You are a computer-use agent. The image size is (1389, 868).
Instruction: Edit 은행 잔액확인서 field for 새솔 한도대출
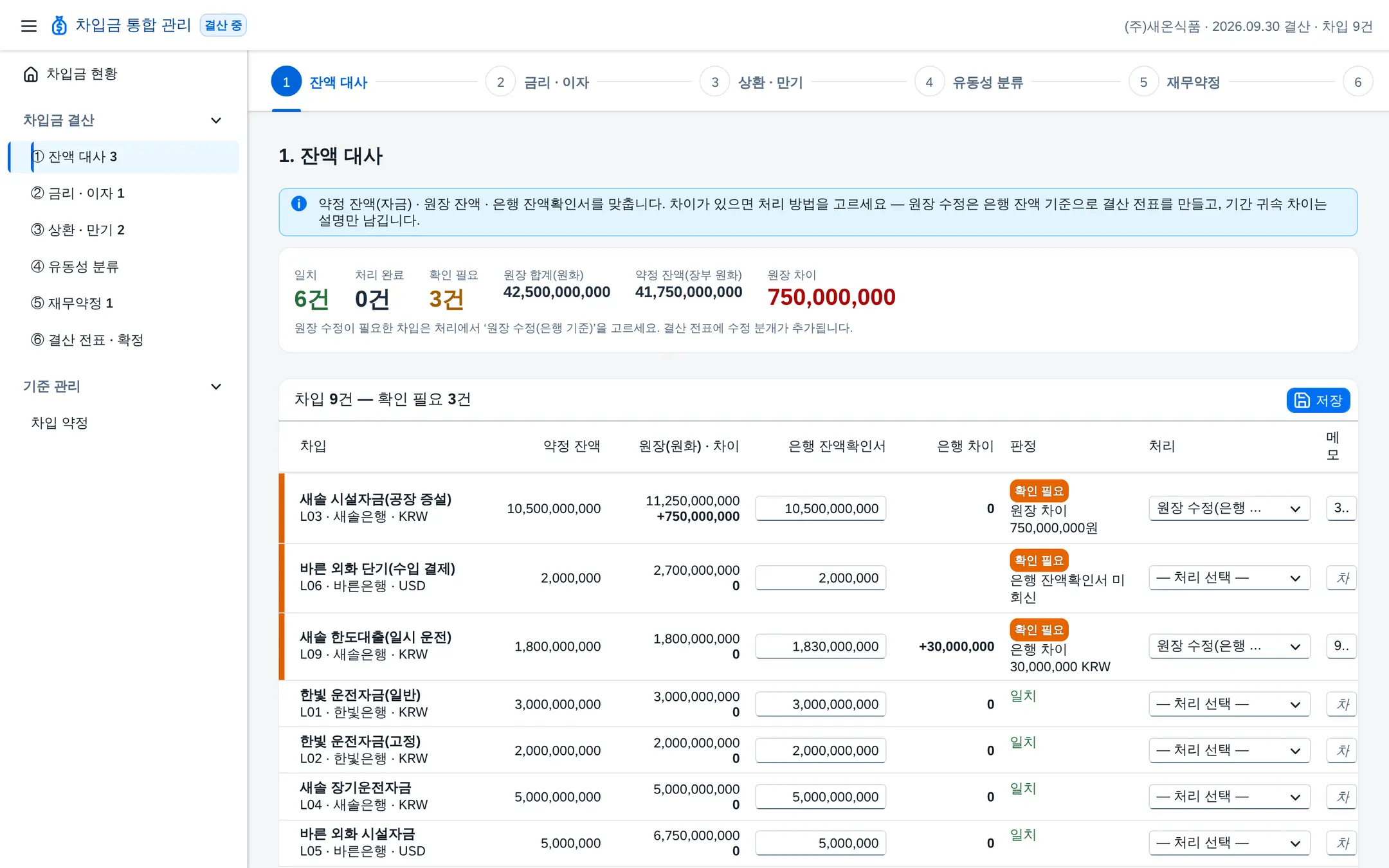(x=821, y=646)
